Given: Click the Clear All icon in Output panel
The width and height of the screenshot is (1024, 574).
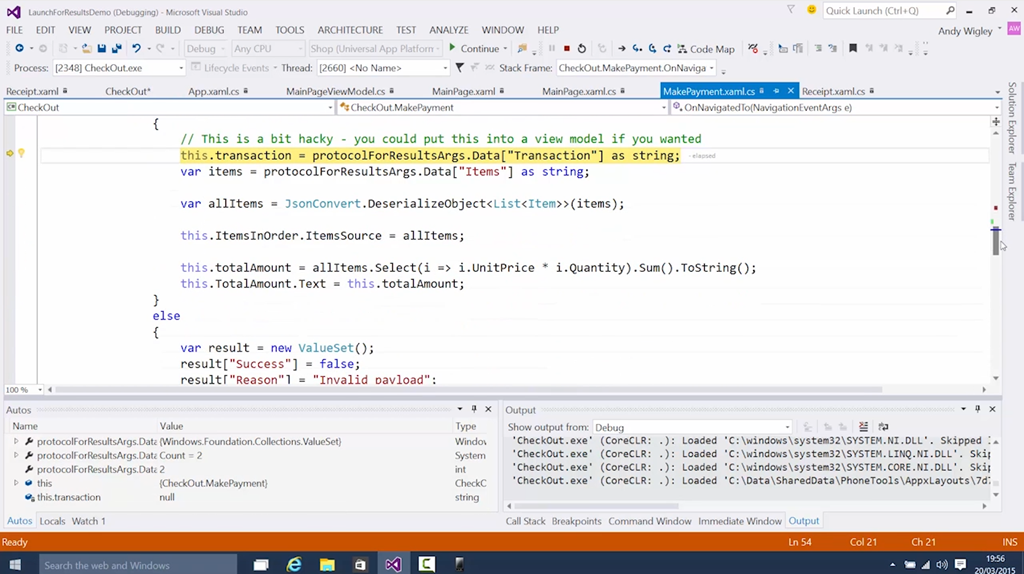Looking at the screenshot, I should pyautogui.click(x=863, y=426).
